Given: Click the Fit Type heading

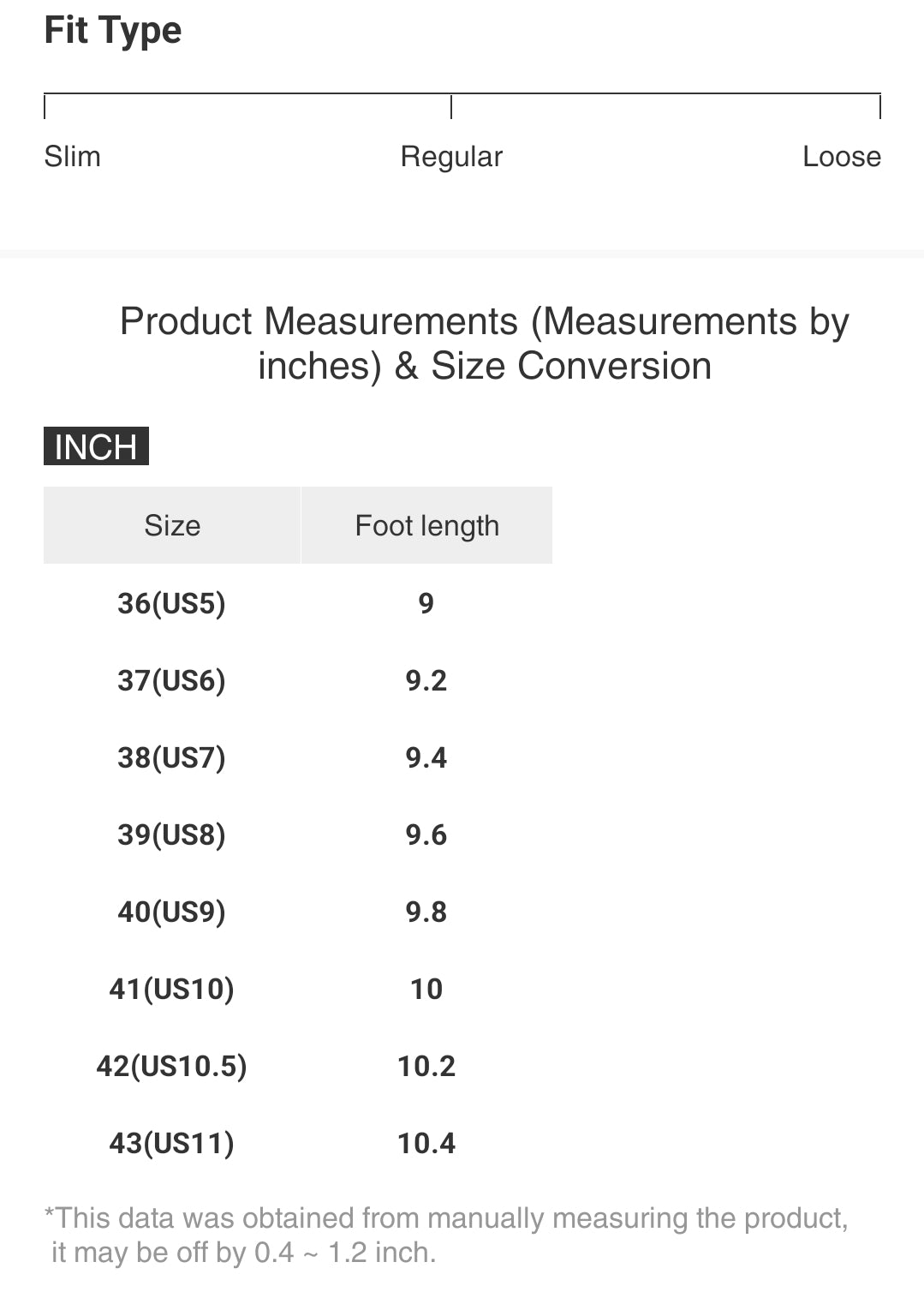Looking at the screenshot, I should point(113,32).
